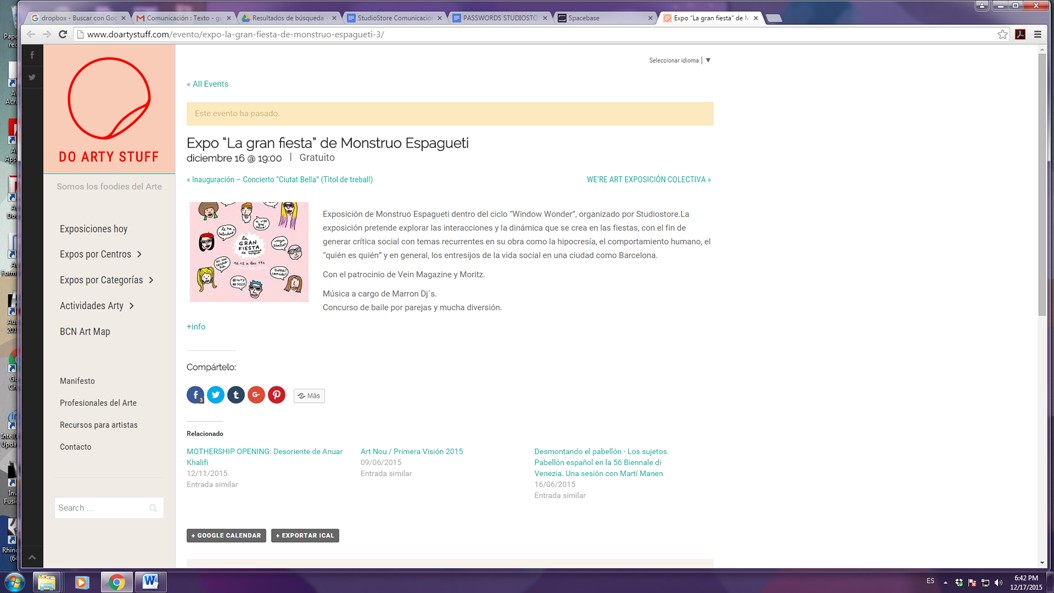Viewport: 1054px width, 593px height.
Task: Click the sidebar scroll-up arrow icon
Action: click(x=32, y=557)
